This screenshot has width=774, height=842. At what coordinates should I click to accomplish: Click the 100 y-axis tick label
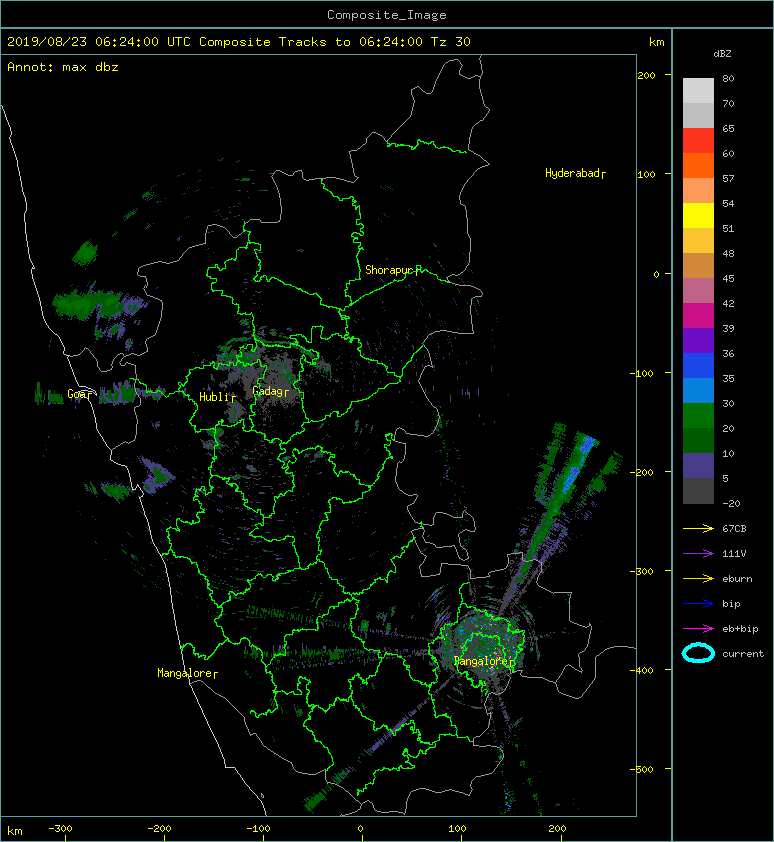[x=646, y=175]
